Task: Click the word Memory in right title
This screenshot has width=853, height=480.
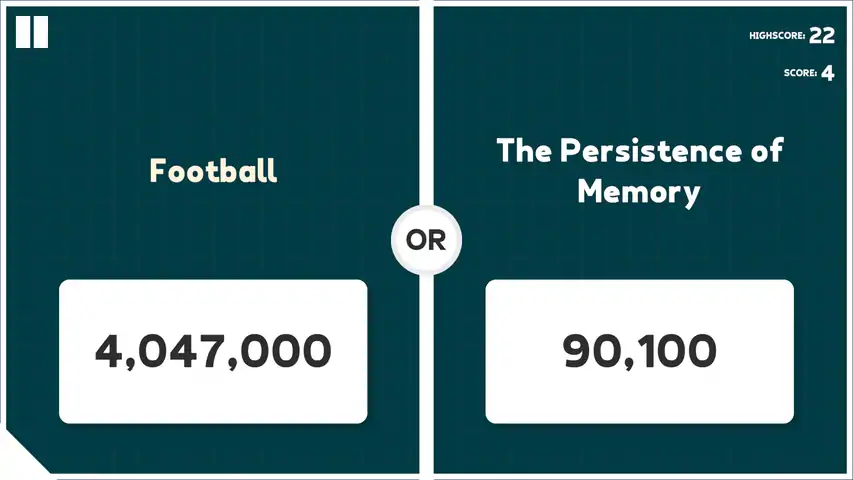Action: [640, 190]
